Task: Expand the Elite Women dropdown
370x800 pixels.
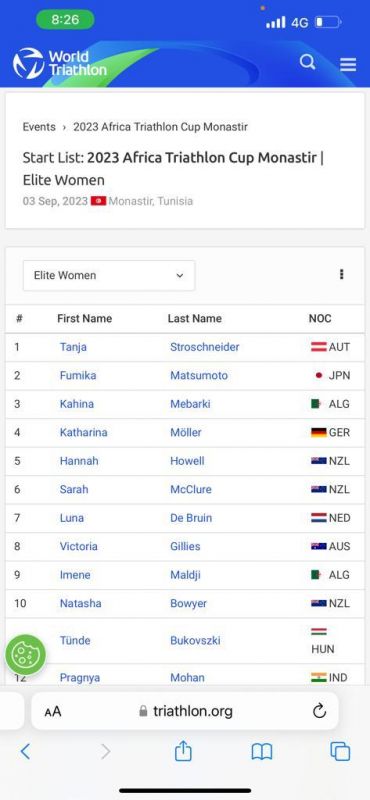Action: click(109, 276)
